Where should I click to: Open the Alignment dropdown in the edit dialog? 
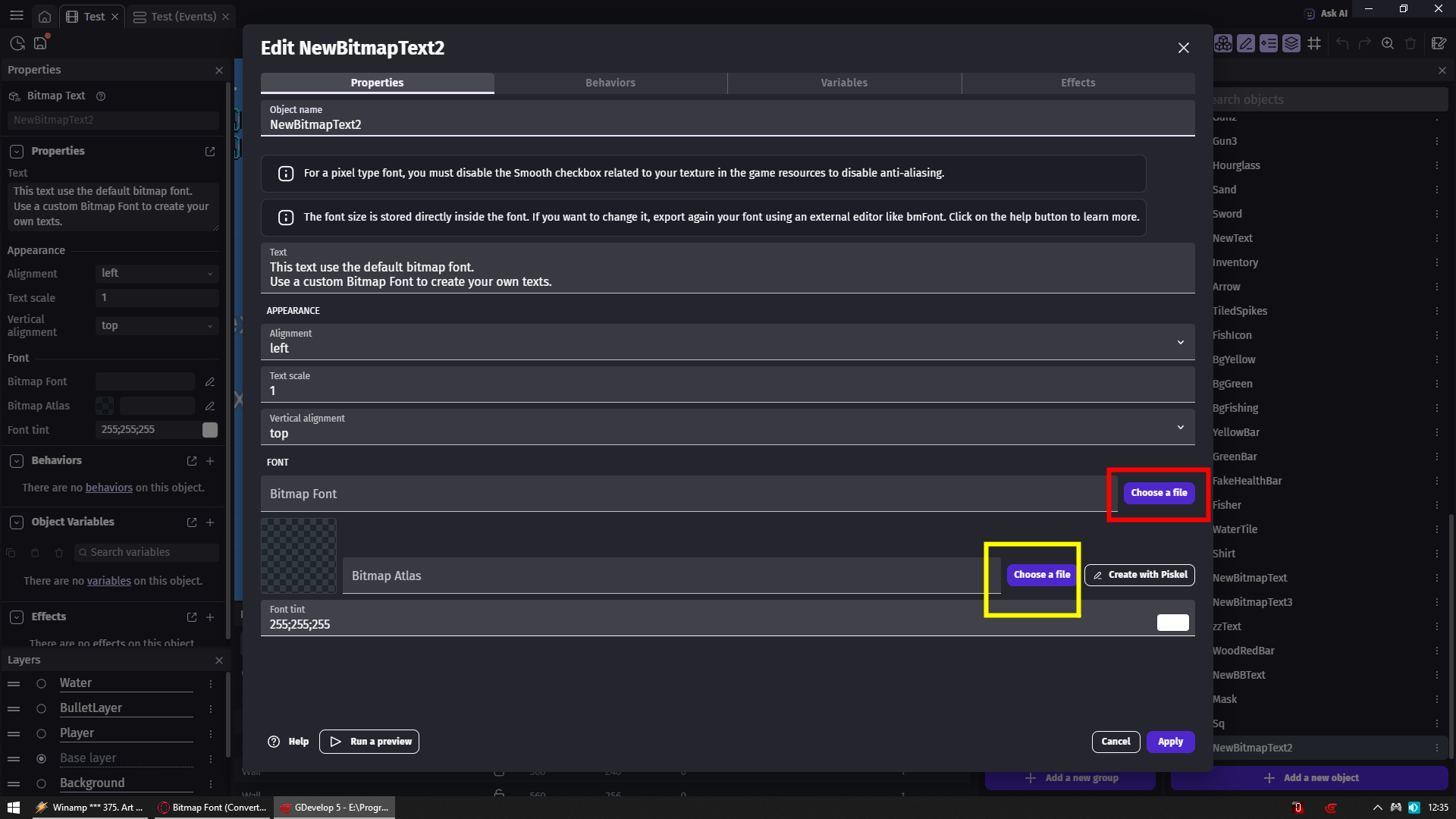[1180, 342]
